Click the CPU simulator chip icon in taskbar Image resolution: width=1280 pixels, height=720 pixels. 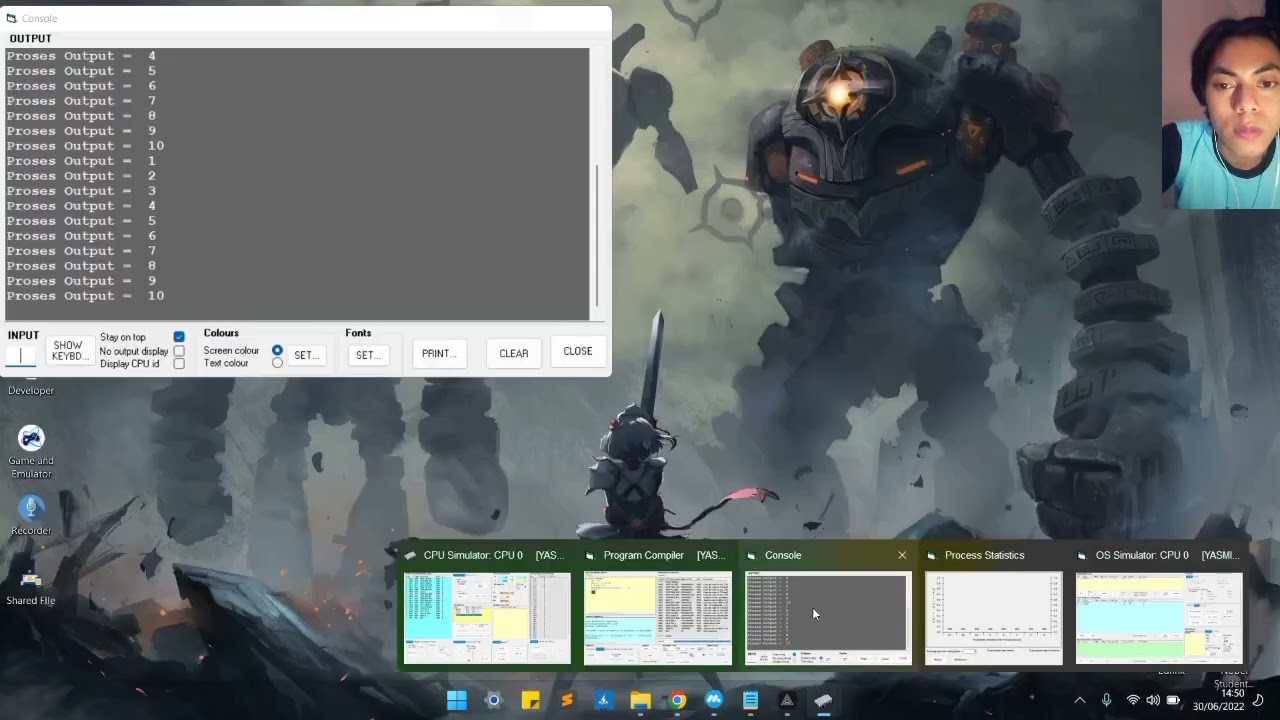823,700
